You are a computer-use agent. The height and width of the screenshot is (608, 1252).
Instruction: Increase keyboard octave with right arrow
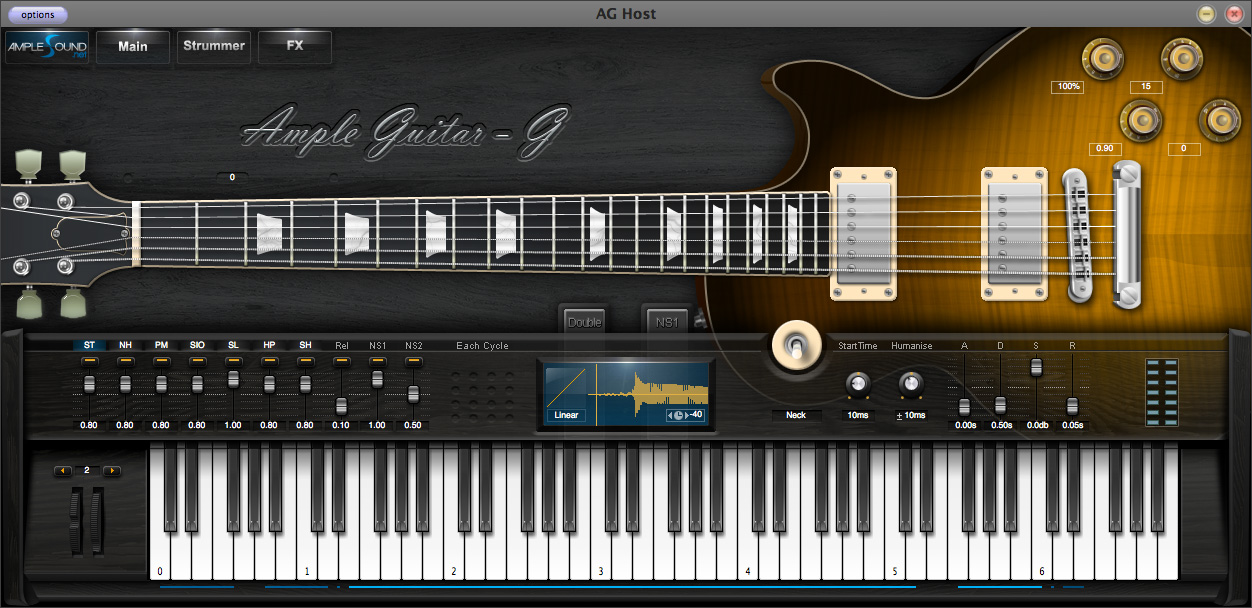[111, 470]
